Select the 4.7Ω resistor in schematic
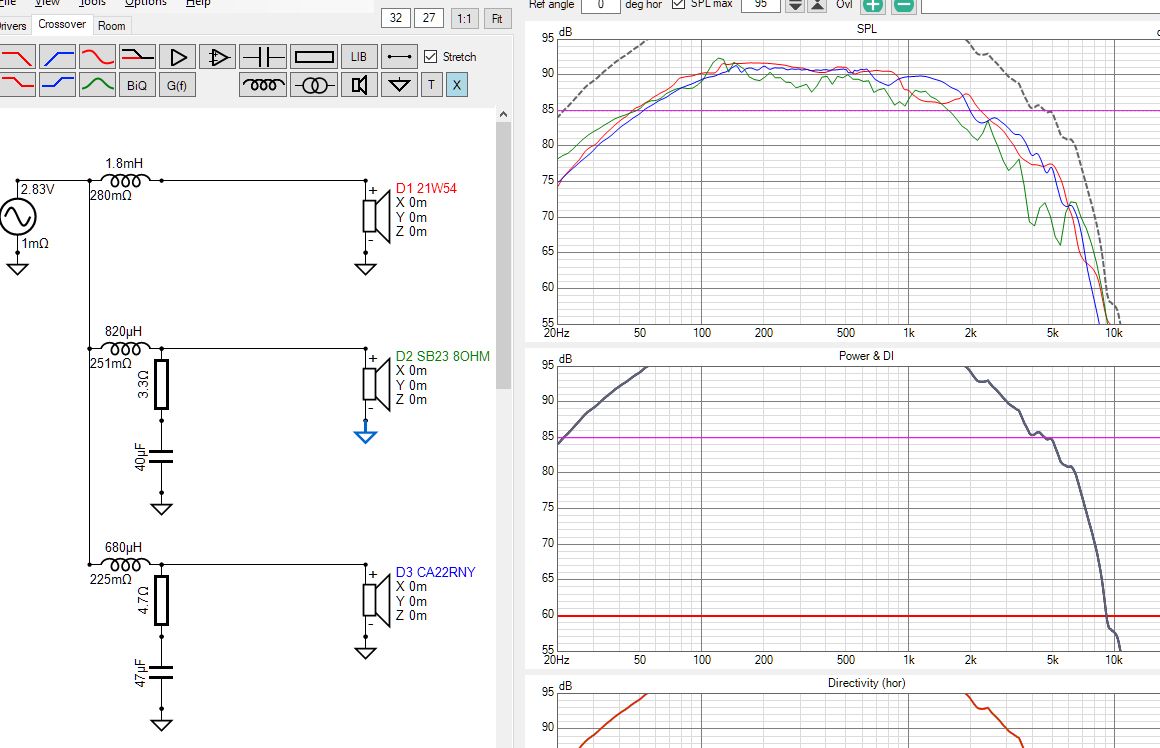 161,601
